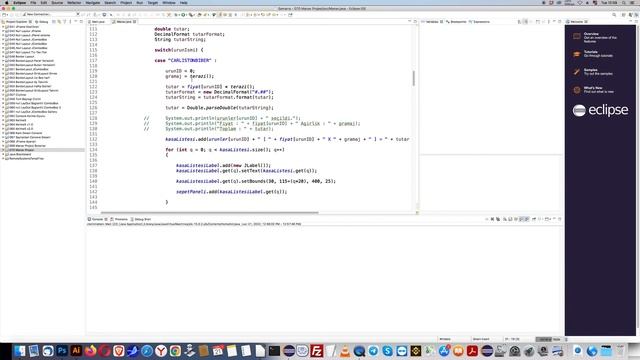Click the switch(urunIsmi) code line
Viewport: 640px width, 360px height.
179,50
